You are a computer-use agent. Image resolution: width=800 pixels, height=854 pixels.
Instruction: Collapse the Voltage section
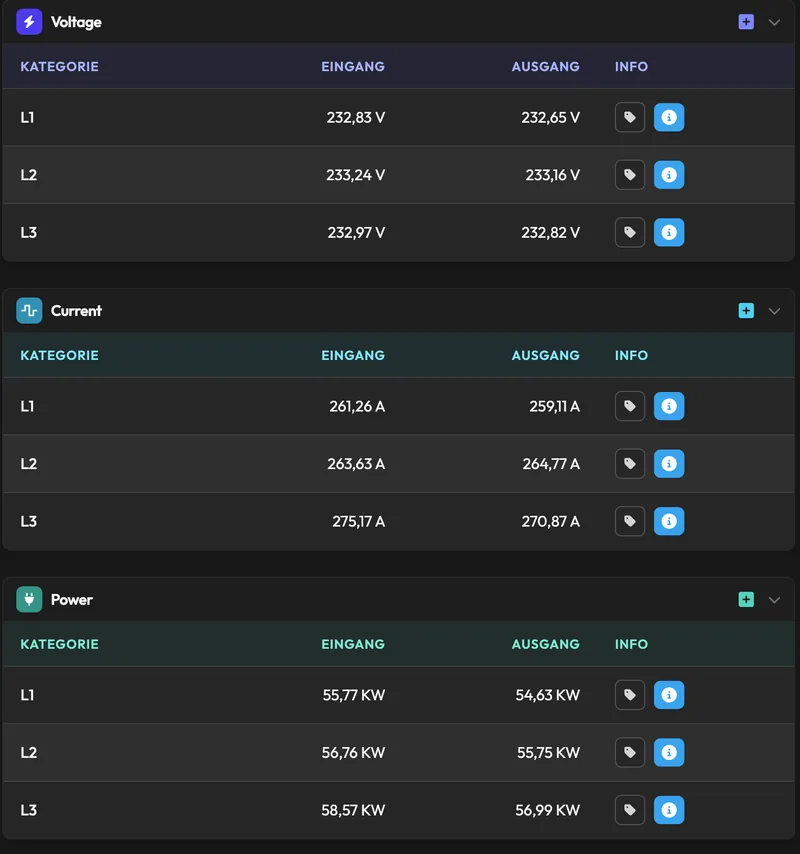[x=774, y=22]
